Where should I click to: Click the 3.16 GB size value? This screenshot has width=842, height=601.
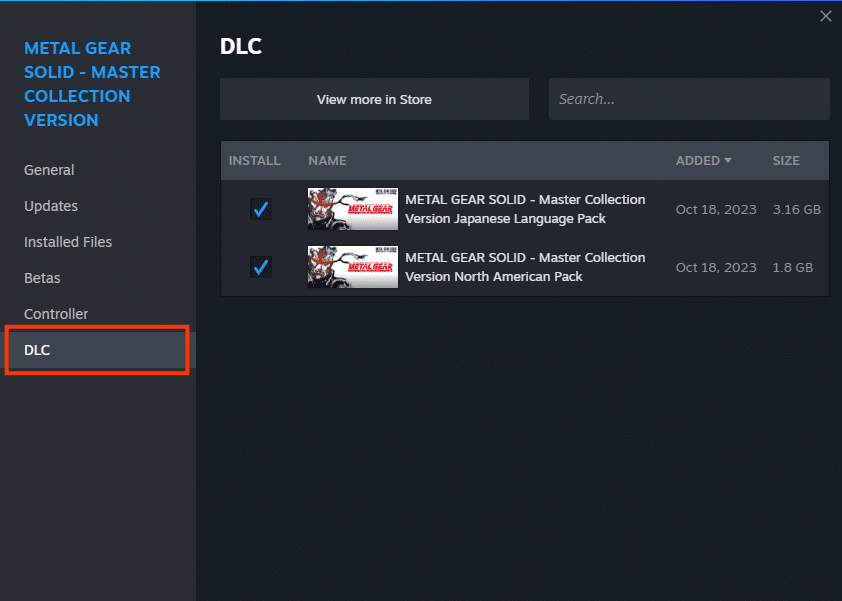796,209
